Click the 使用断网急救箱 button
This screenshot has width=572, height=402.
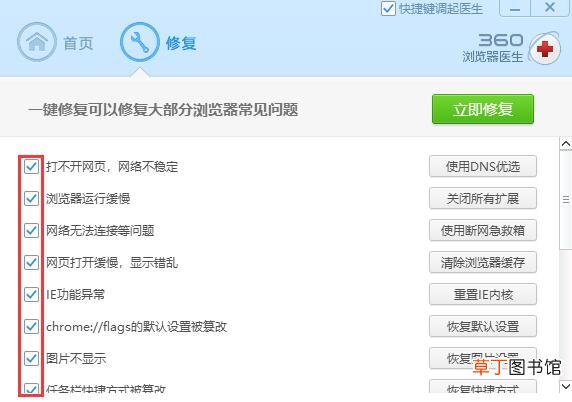[483, 230]
